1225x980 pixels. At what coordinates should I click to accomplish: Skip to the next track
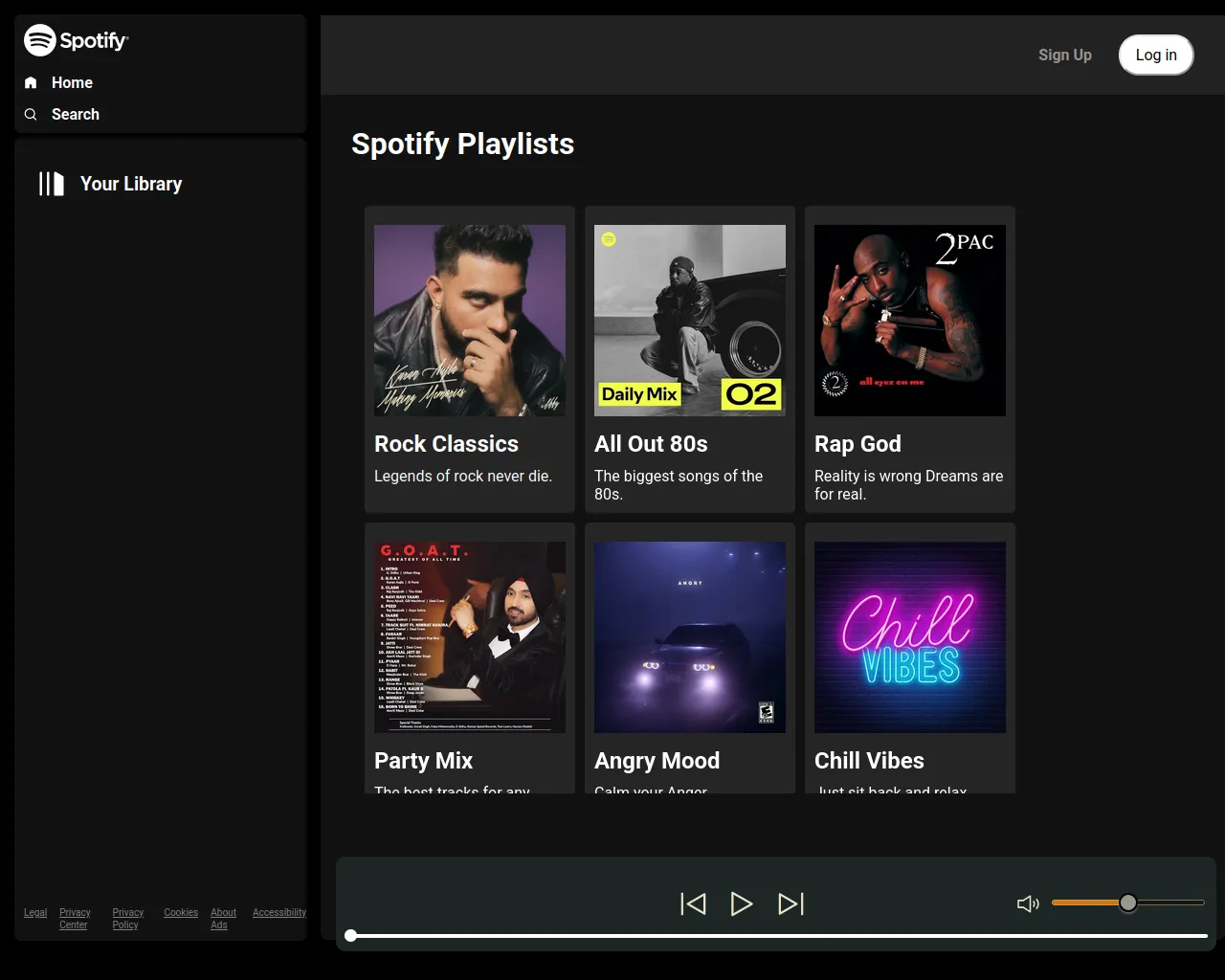click(x=791, y=903)
